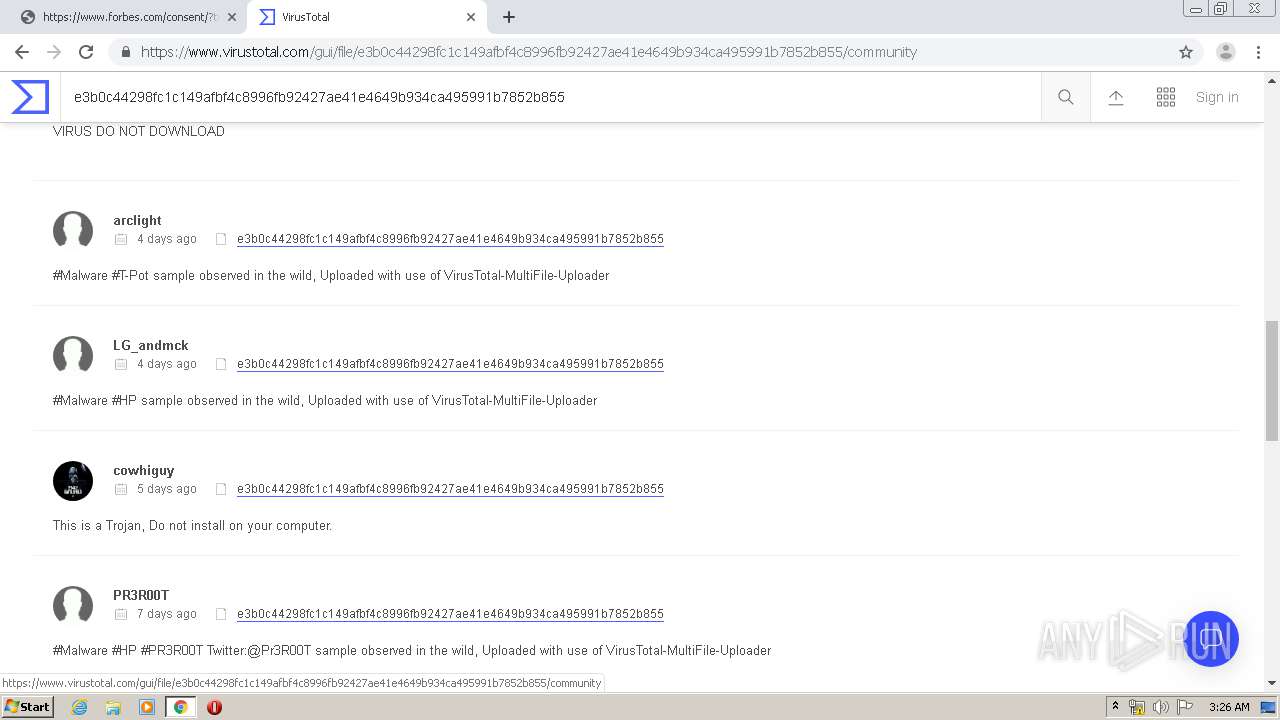Click the hash link in LG_andmck's comment
This screenshot has width=1280, height=720.
coord(450,364)
